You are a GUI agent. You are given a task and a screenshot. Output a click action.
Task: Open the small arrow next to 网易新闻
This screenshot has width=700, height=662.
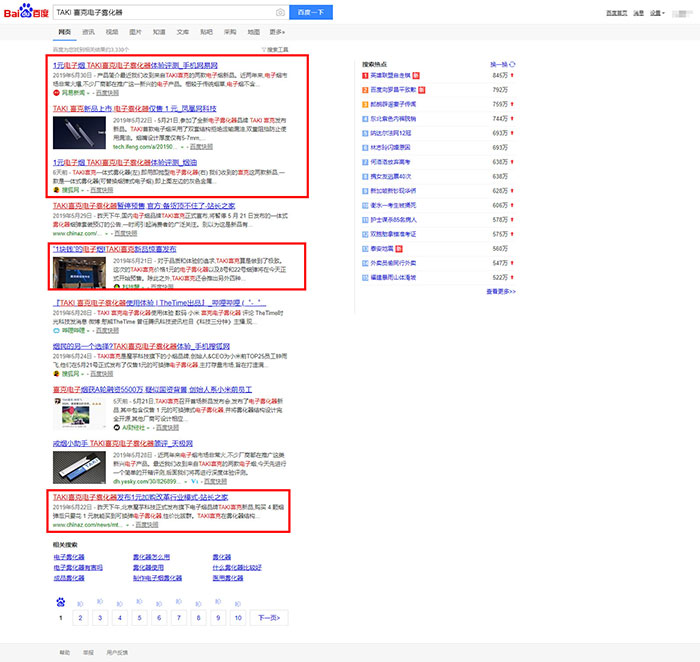click(88, 93)
